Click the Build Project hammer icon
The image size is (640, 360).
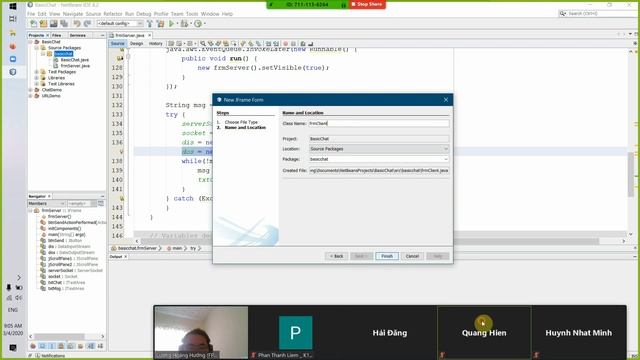tap(150, 24)
